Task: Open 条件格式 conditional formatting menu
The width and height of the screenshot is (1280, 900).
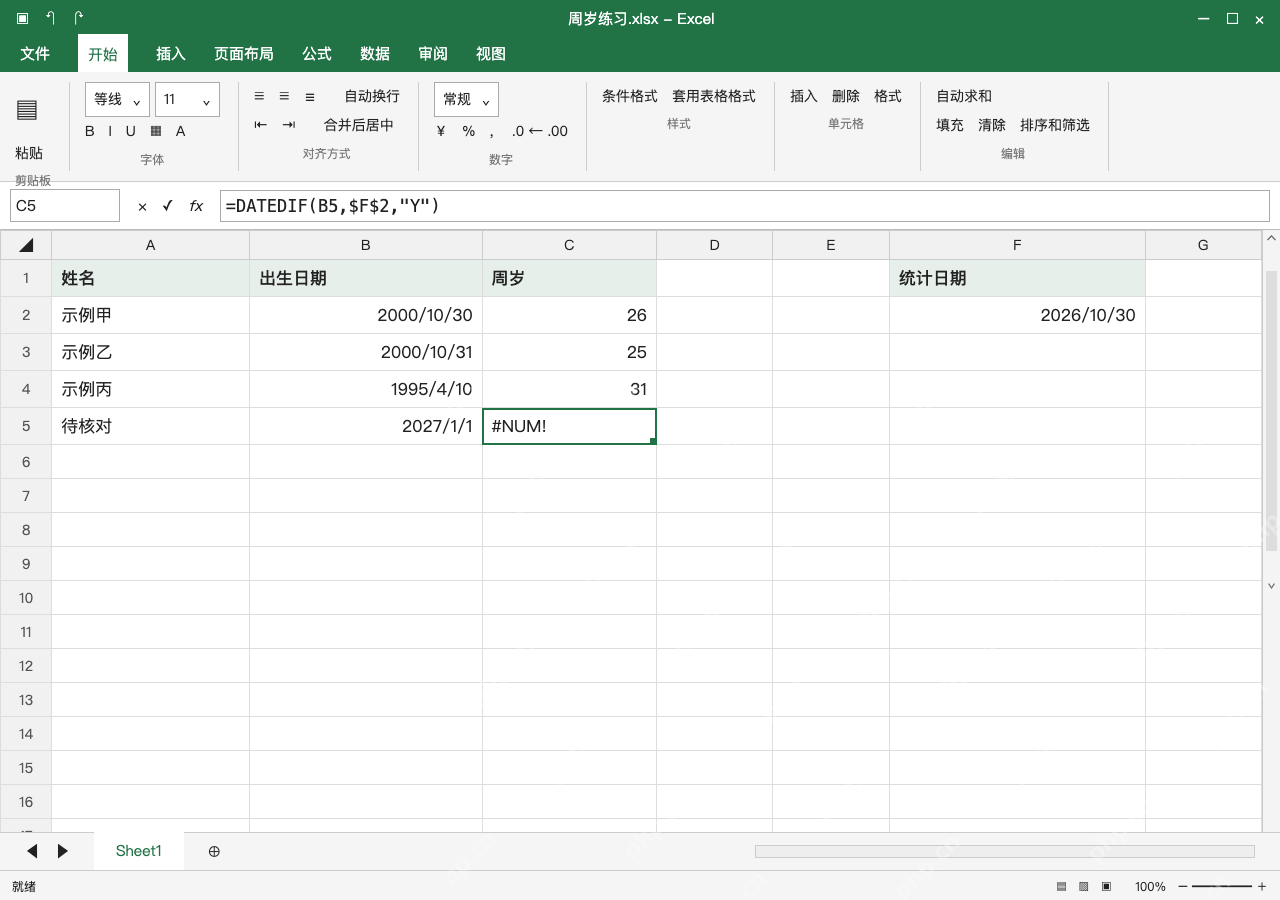Action: [630, 96]
